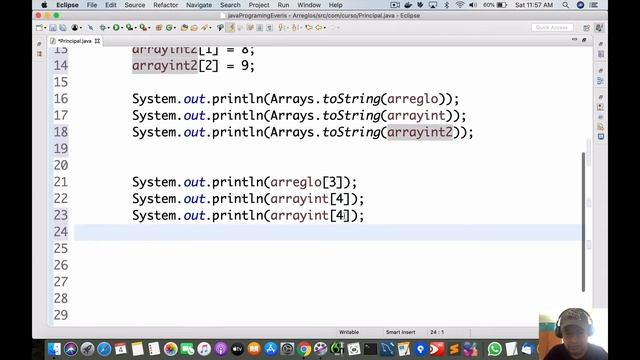Click the Back navigation arrow icon
640x360 pixels.
[319, 28]
